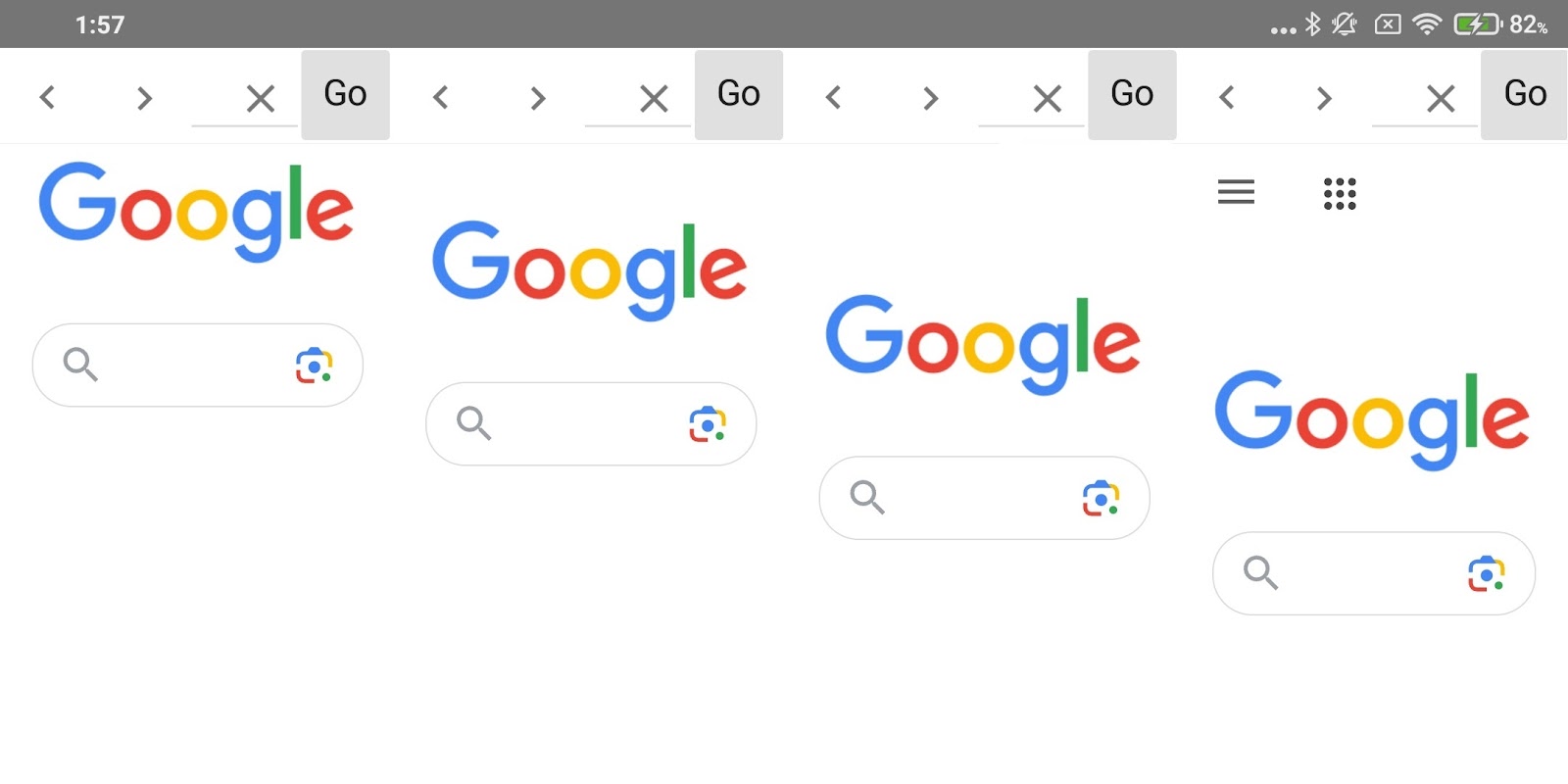1568x784 pixels.
Task: Open the hamburger main menu icon
Action: coord(1236,192)
